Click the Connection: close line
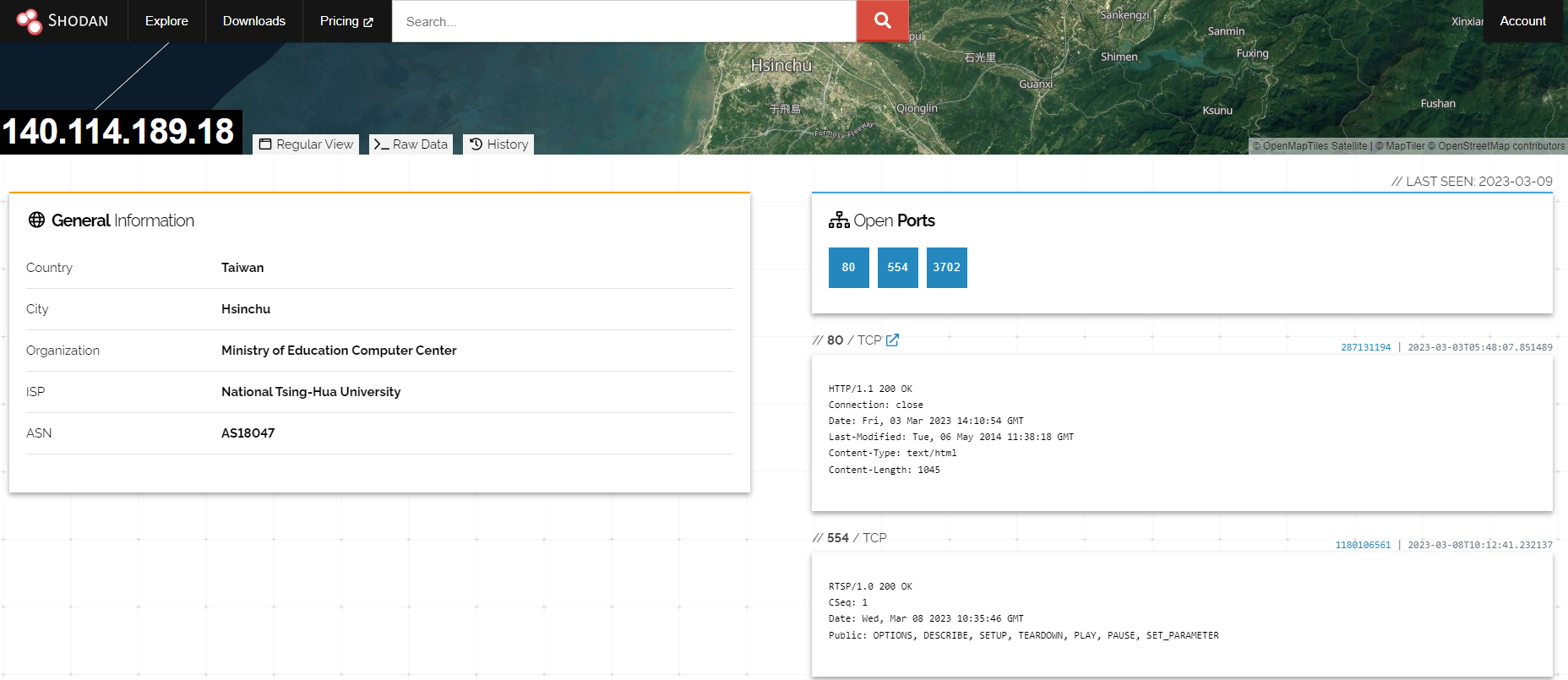Viewport: 1568px width, 680px height. coord(875,405)
